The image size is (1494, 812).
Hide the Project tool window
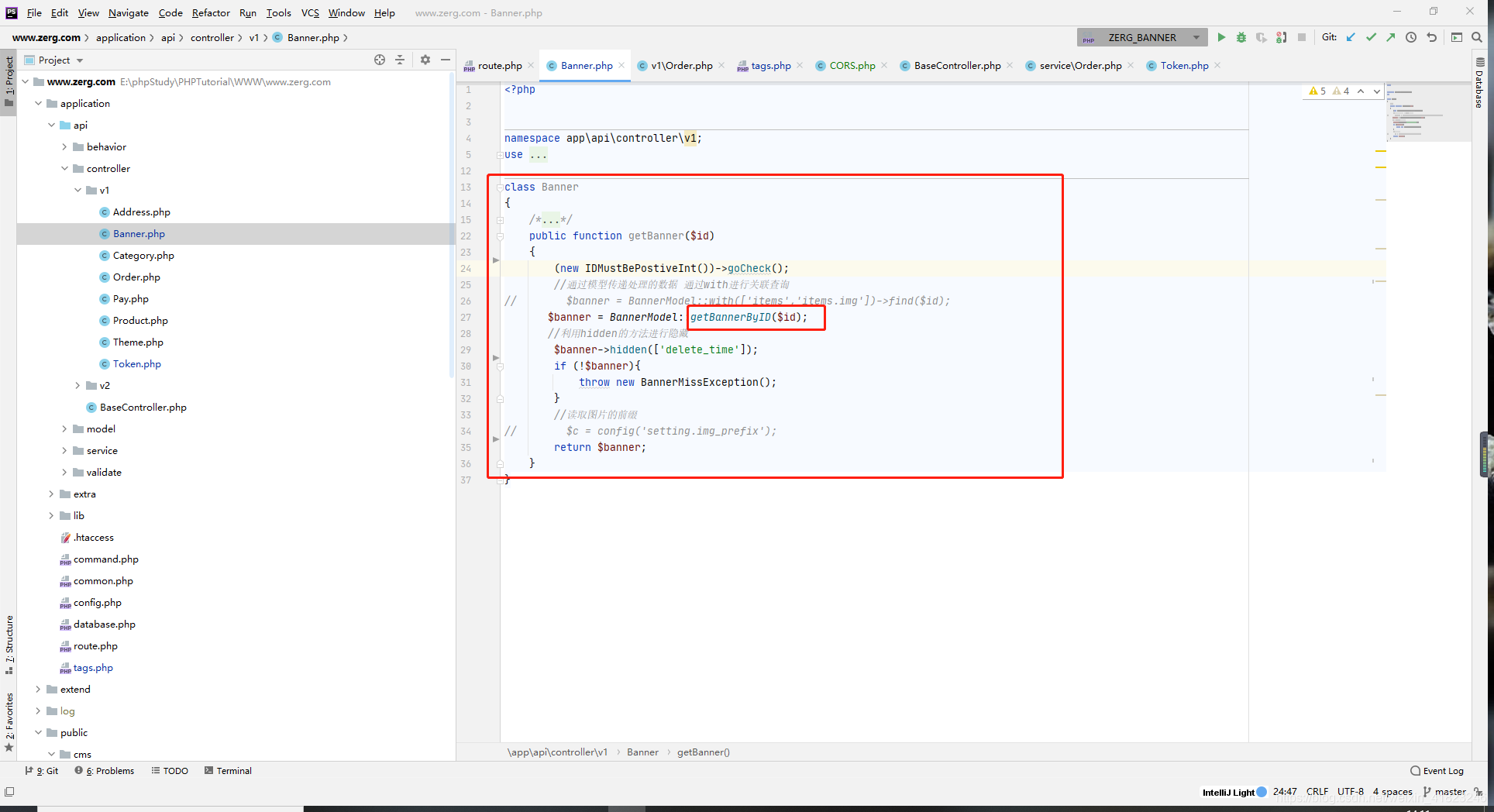pyautogui.click(x=446, y=60)
